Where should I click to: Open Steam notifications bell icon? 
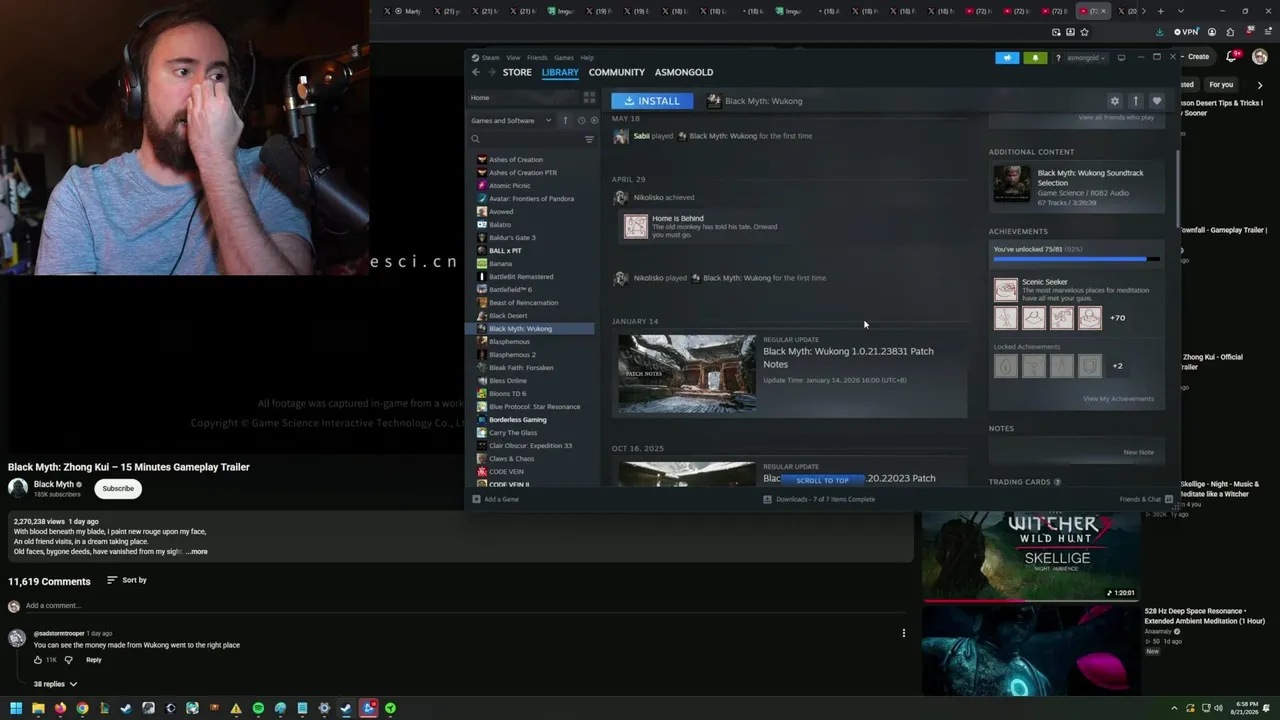[x=1035, y=58]
